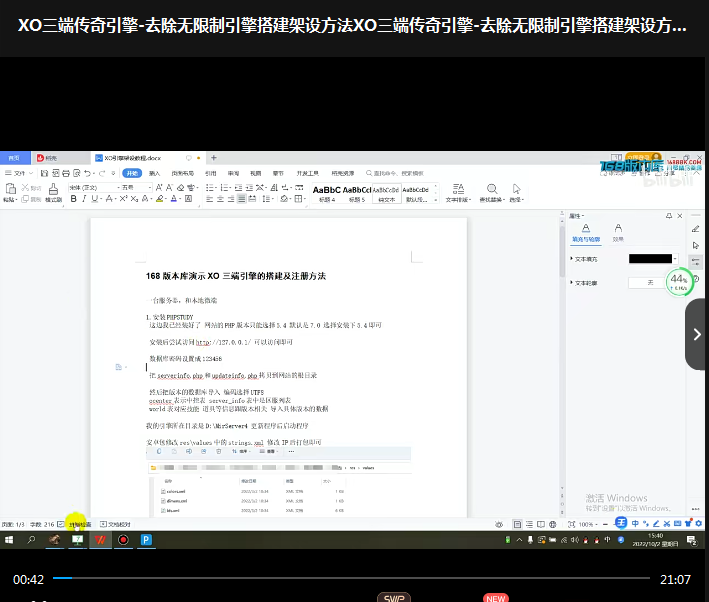Switch to the 开发工具 (Developer) ribbon tab

pos(307,173)
